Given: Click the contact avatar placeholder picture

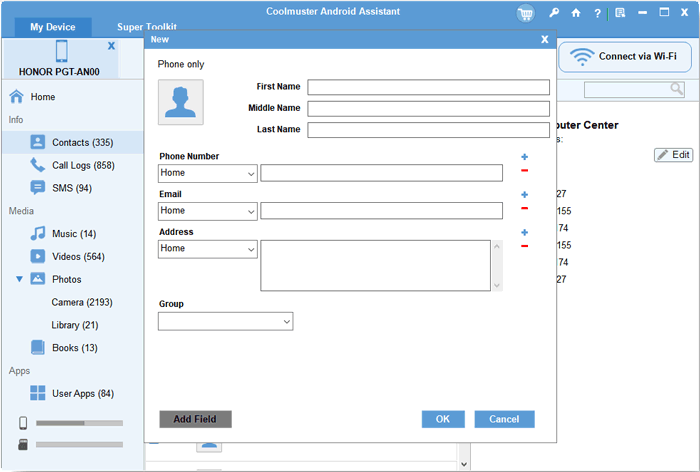Looking at the screenshot, I should click(x=181, y=102).
